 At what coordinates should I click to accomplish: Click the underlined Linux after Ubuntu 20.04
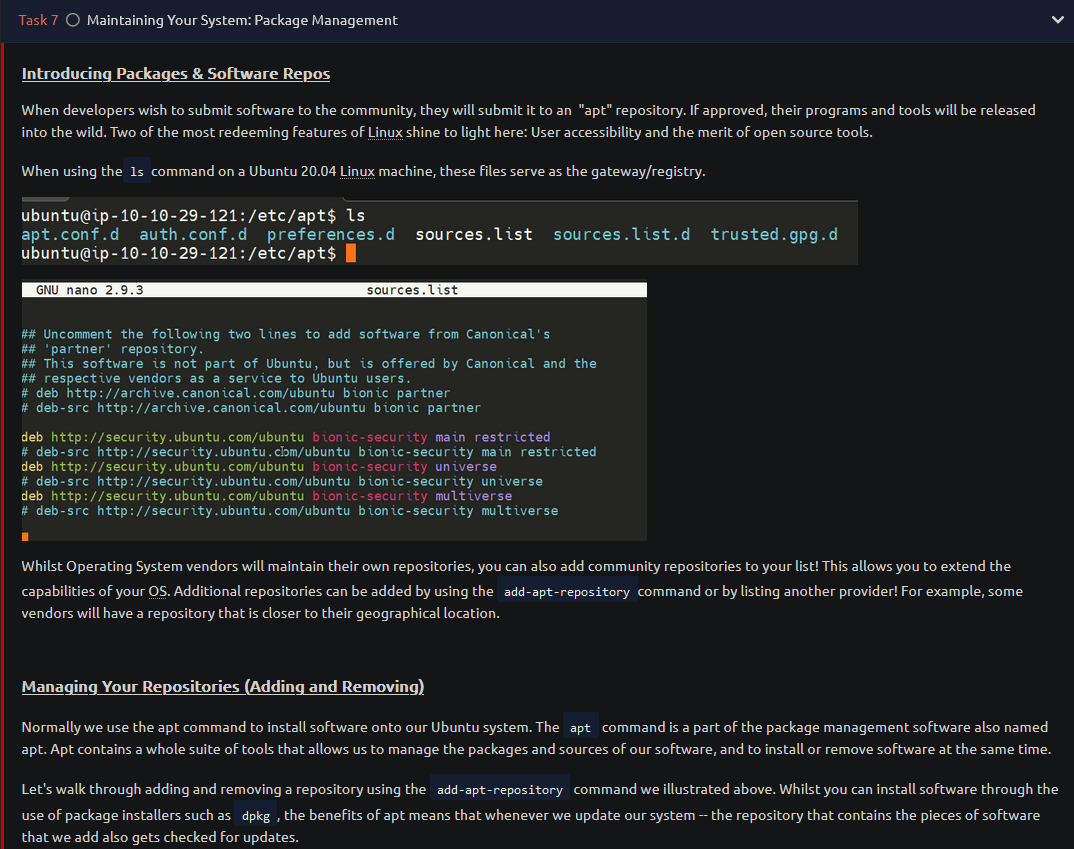coord(358,171)
